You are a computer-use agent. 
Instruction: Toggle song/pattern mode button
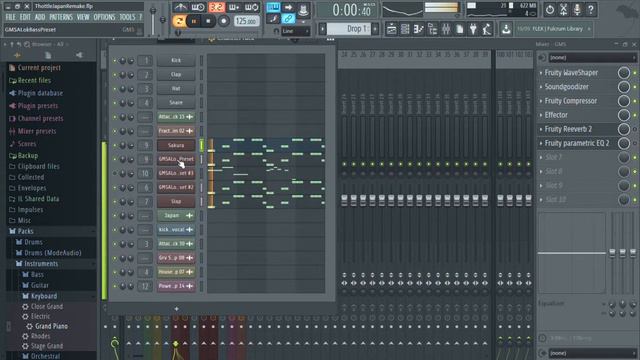pos(179,21)
